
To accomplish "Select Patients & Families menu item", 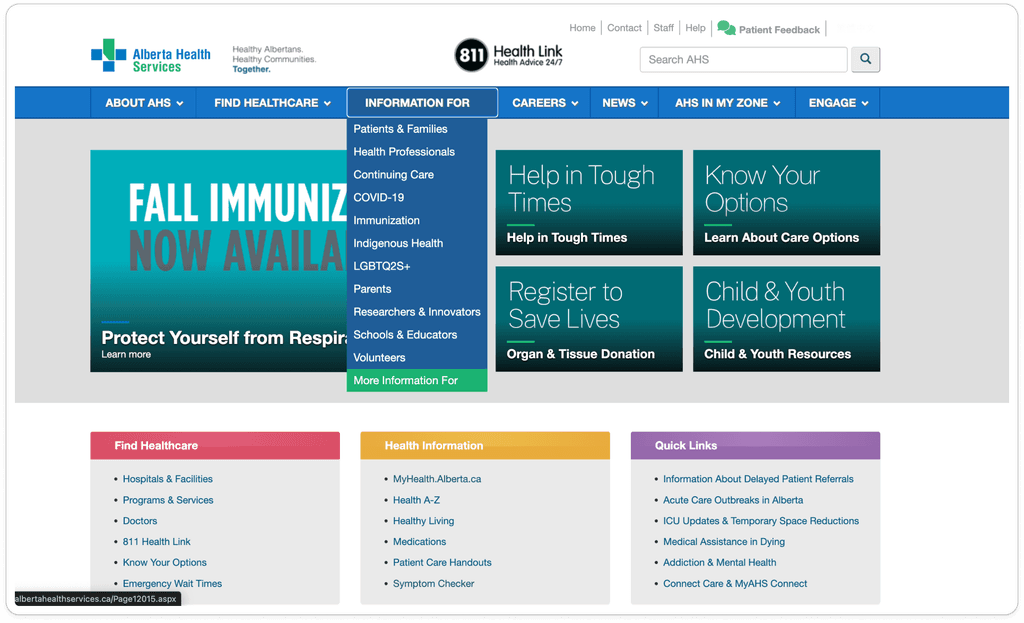I will [x=417, y=129].
